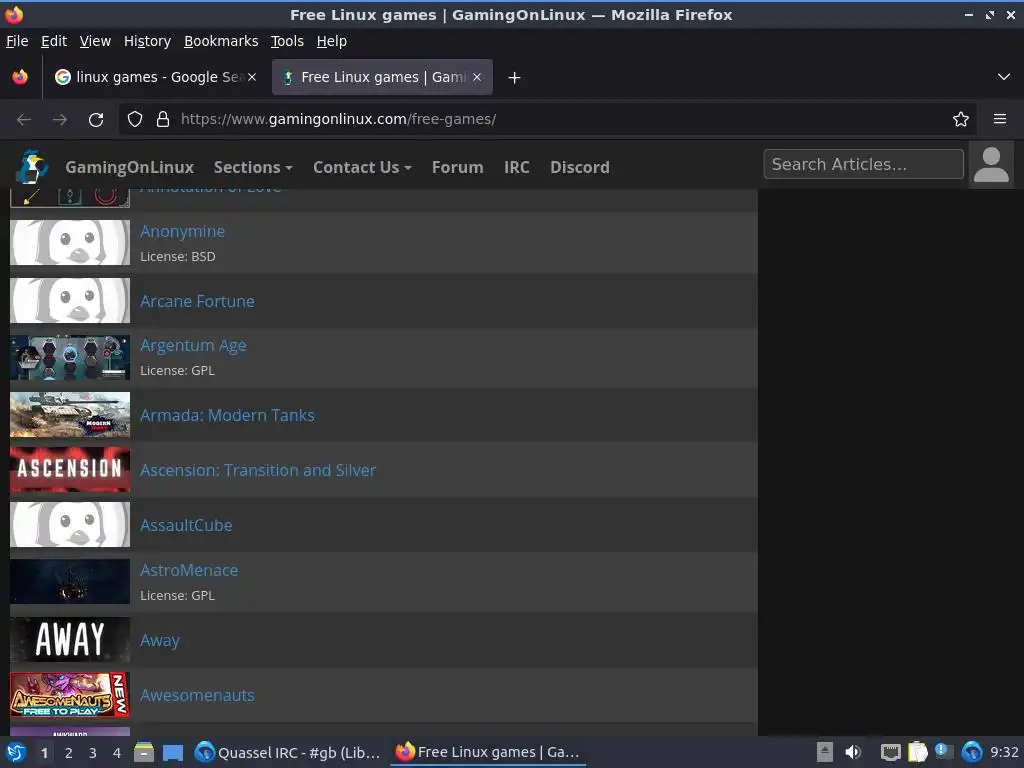Switch to workspace 3 in taskbar
1024x768 pixels.
click(x=92, y=753)
